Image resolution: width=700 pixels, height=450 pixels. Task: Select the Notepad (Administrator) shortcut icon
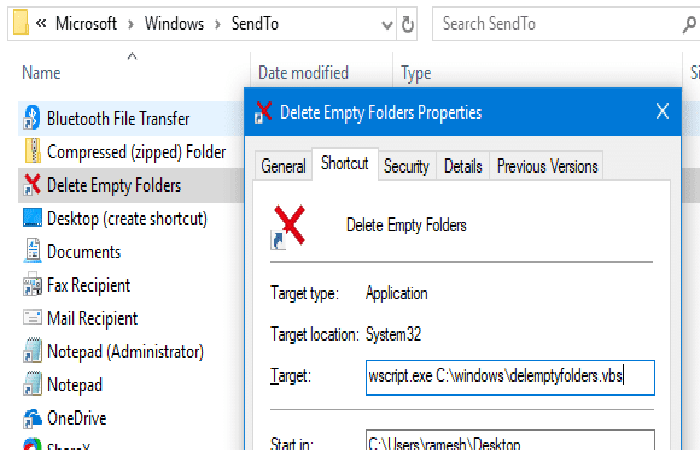(x=32, y=351)
